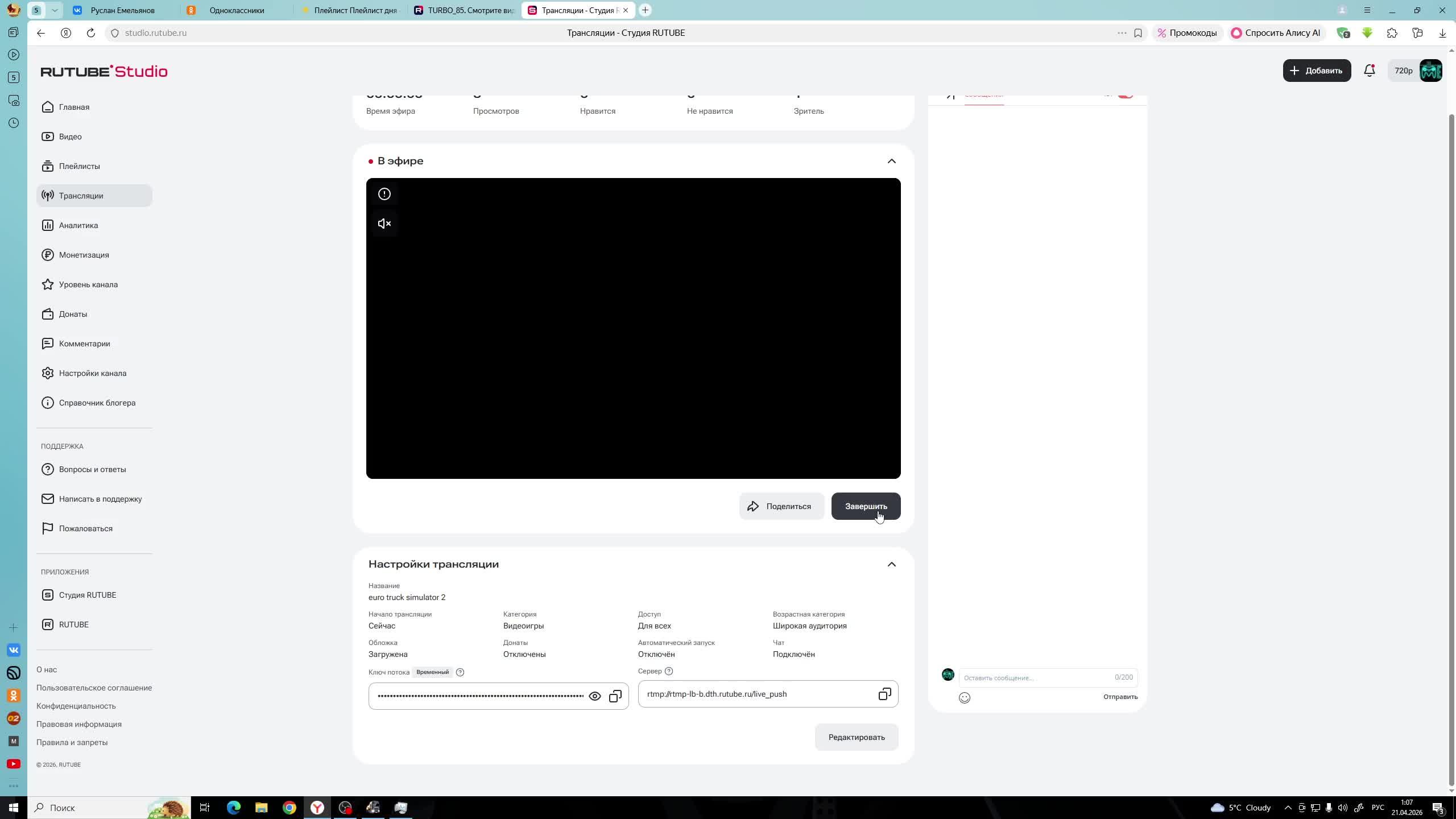Viewport: 1456px width, 819px height.
Task: Click the Поделиться share button
Action: tap(781, 506)
